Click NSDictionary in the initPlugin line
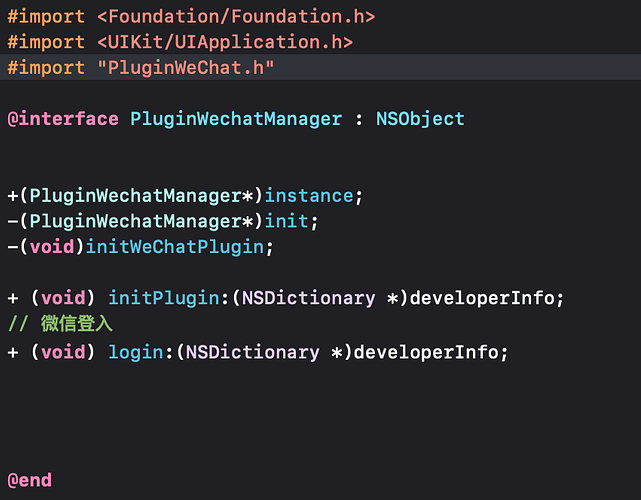Viewport: 641px width, 500px height. click(x=308, y=298)
